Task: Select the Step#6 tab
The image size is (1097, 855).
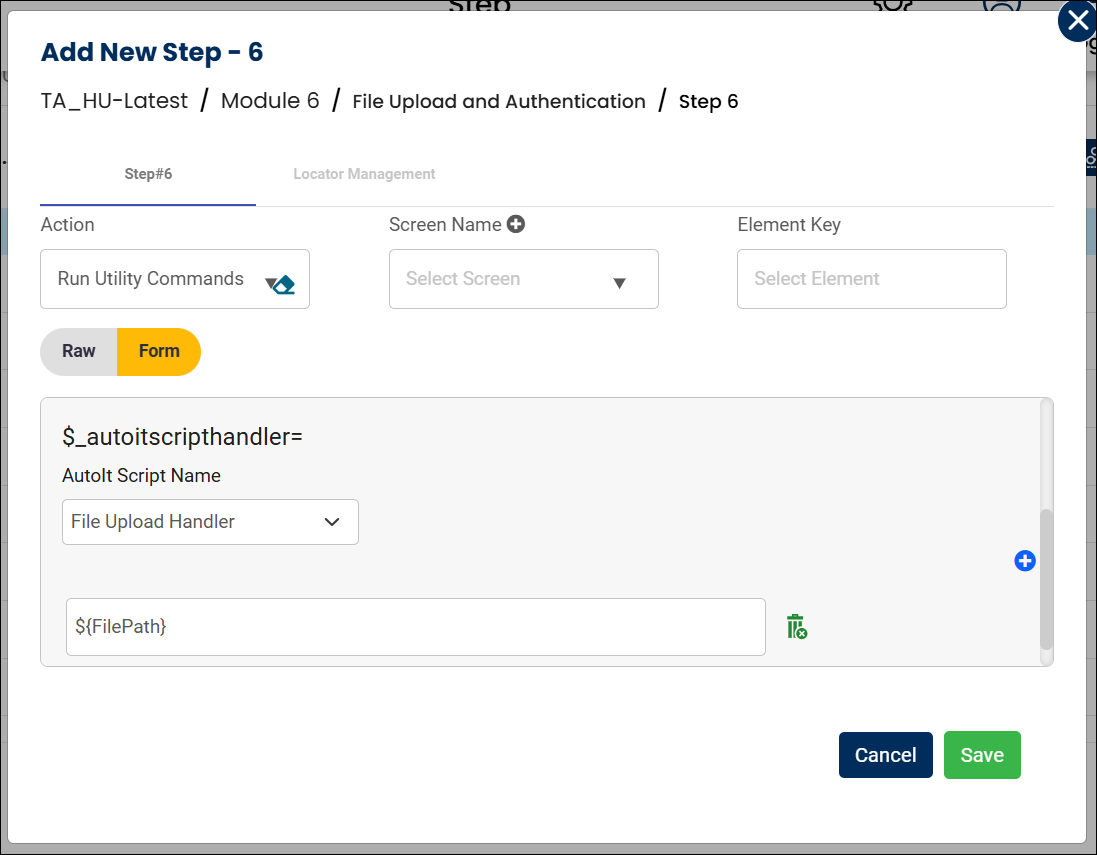Action: 148,174
